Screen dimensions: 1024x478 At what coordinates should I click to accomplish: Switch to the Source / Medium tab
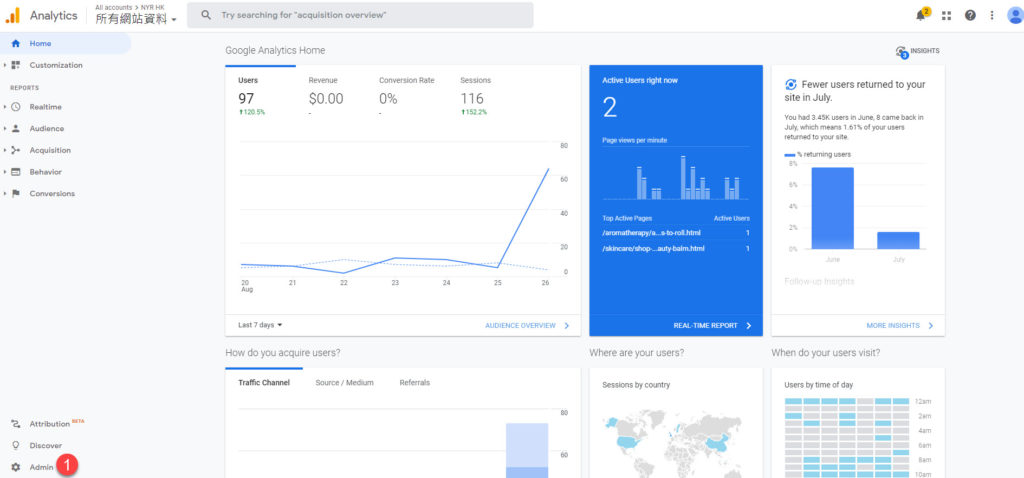click(344, 383)
